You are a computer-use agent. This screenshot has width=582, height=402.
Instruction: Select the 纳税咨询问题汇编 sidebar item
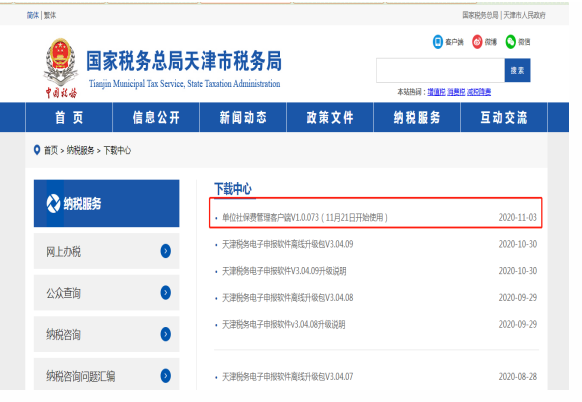(107, 375)
